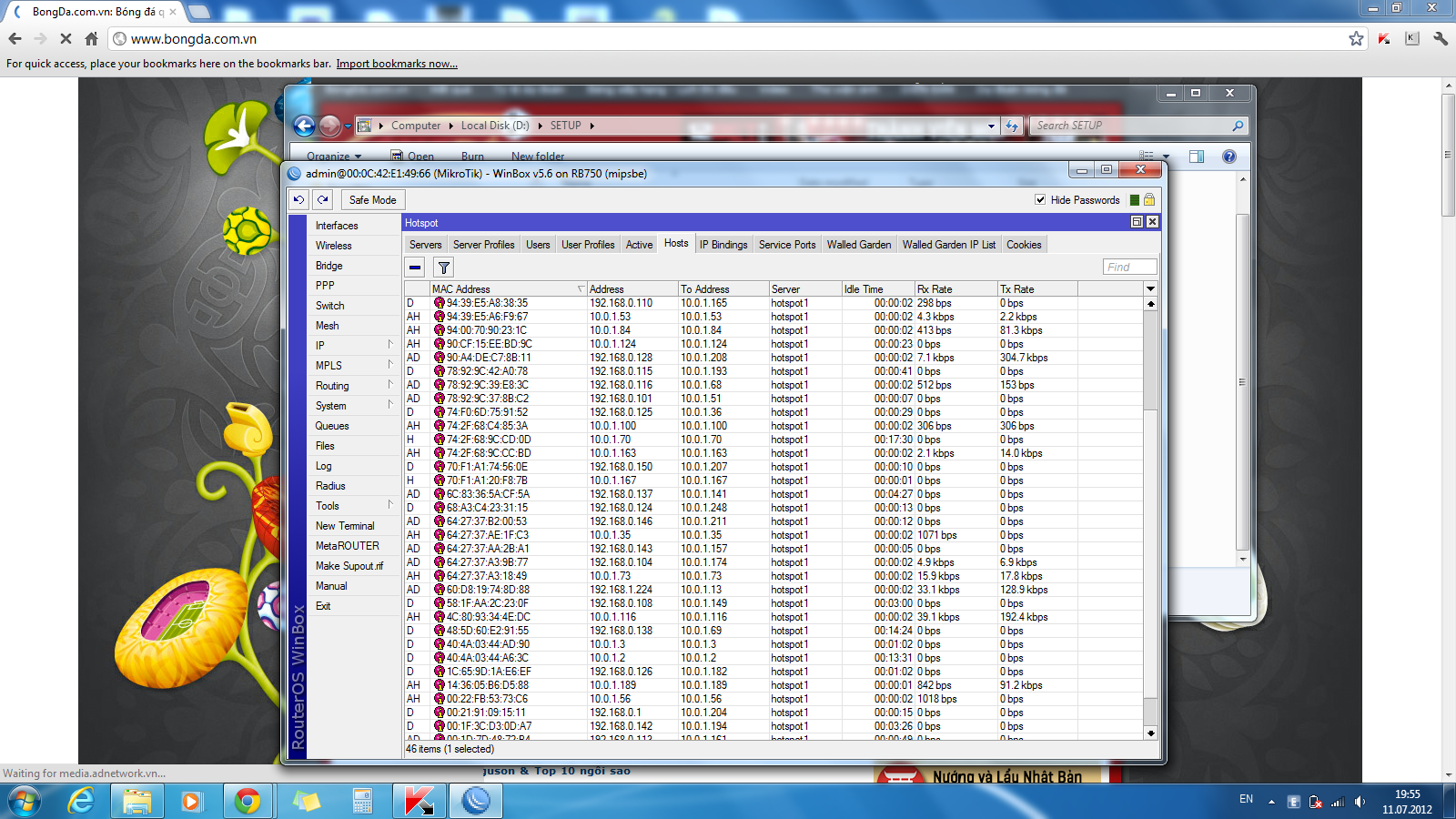Focus the Hotspot Find field
1456x819 pixels.
(1129, 267)
